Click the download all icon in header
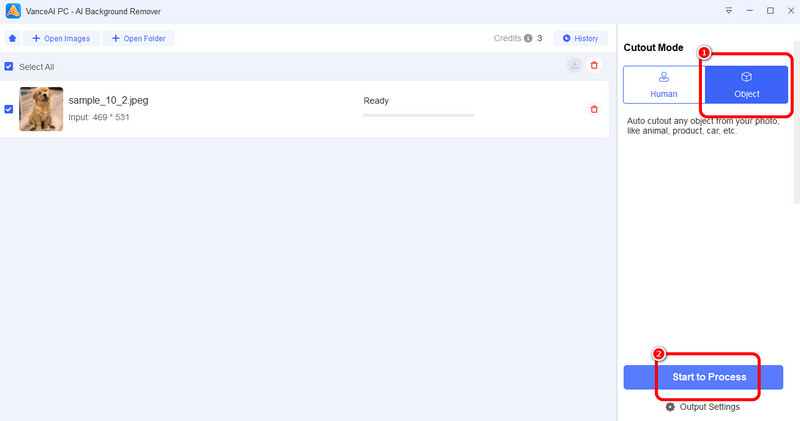The width and height of the screenshot is (800, 421). (x=574, y=65)
